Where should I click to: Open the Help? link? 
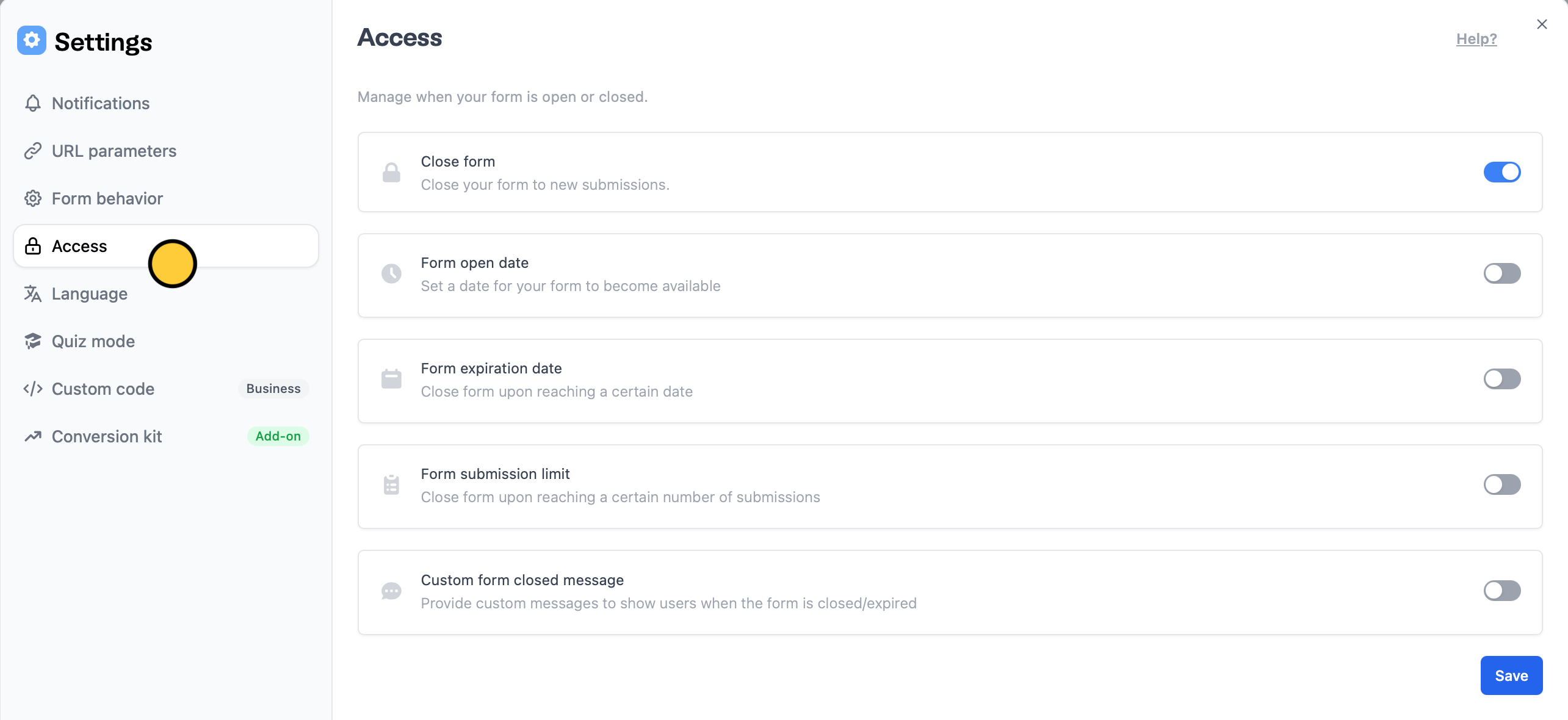tap(1476, 39)
